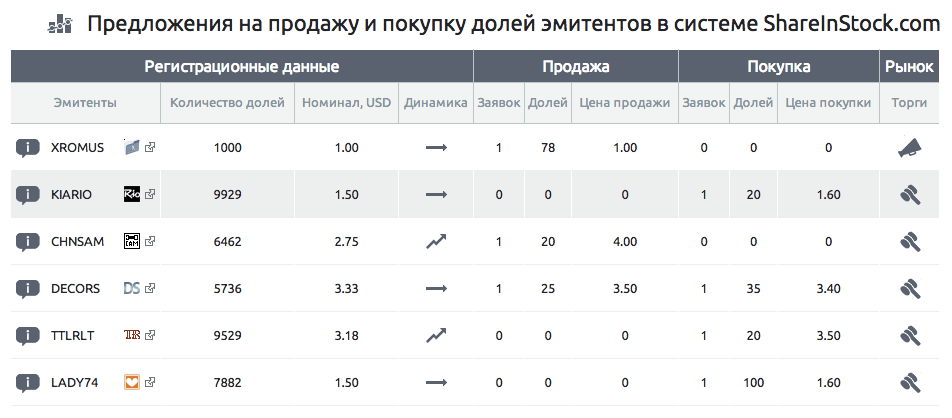952x418 pixels.
Task: Sort by the Количество долей column header
Action: tap(227, 103)
